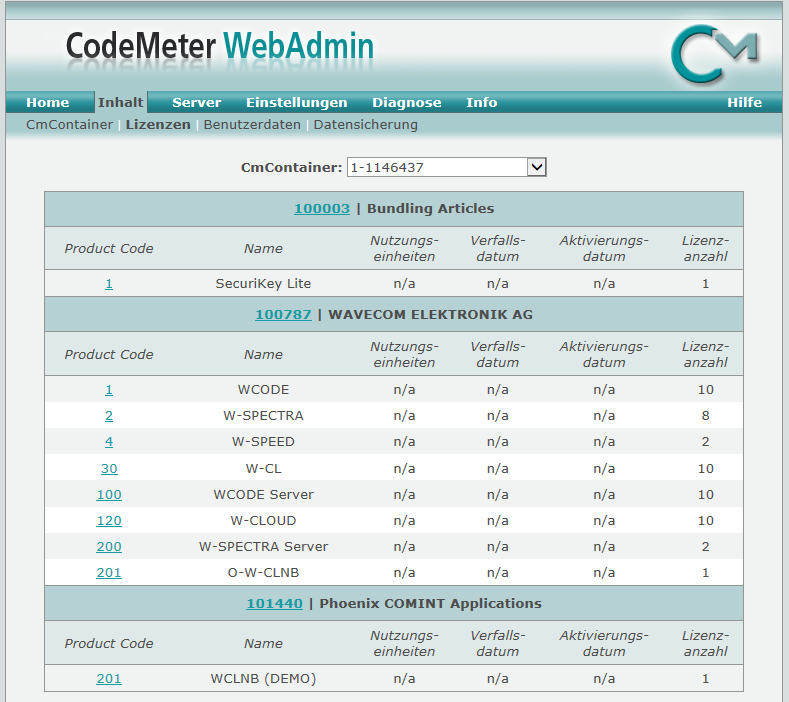Open the CmContainer dropdown arrow
The height and width of the screenshot is (702, 789).
(x=536, y=167)
